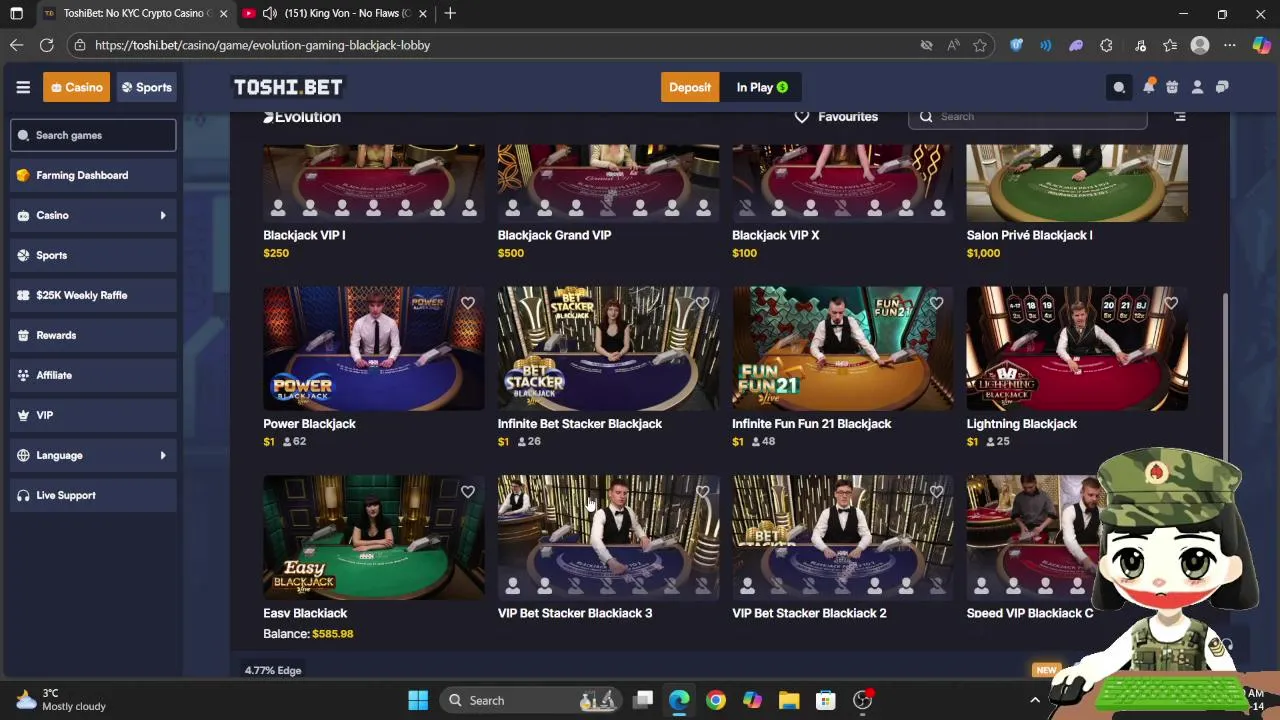The width and height of the screenshot is (1280, 720).
Task: Click the Deposit button
Action: pos(690,87)
